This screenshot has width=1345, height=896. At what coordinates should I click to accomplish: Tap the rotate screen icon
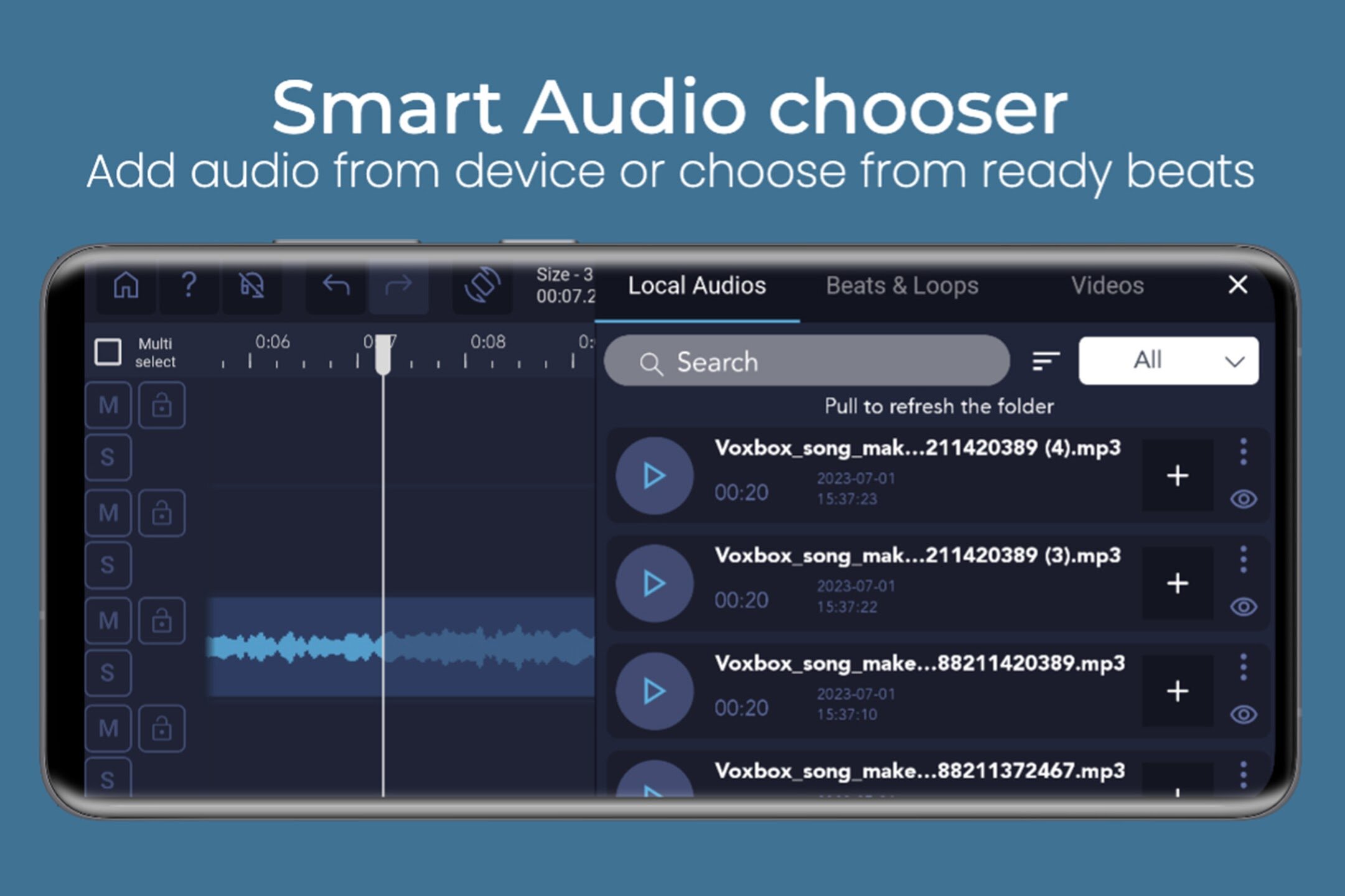point(482,286)
